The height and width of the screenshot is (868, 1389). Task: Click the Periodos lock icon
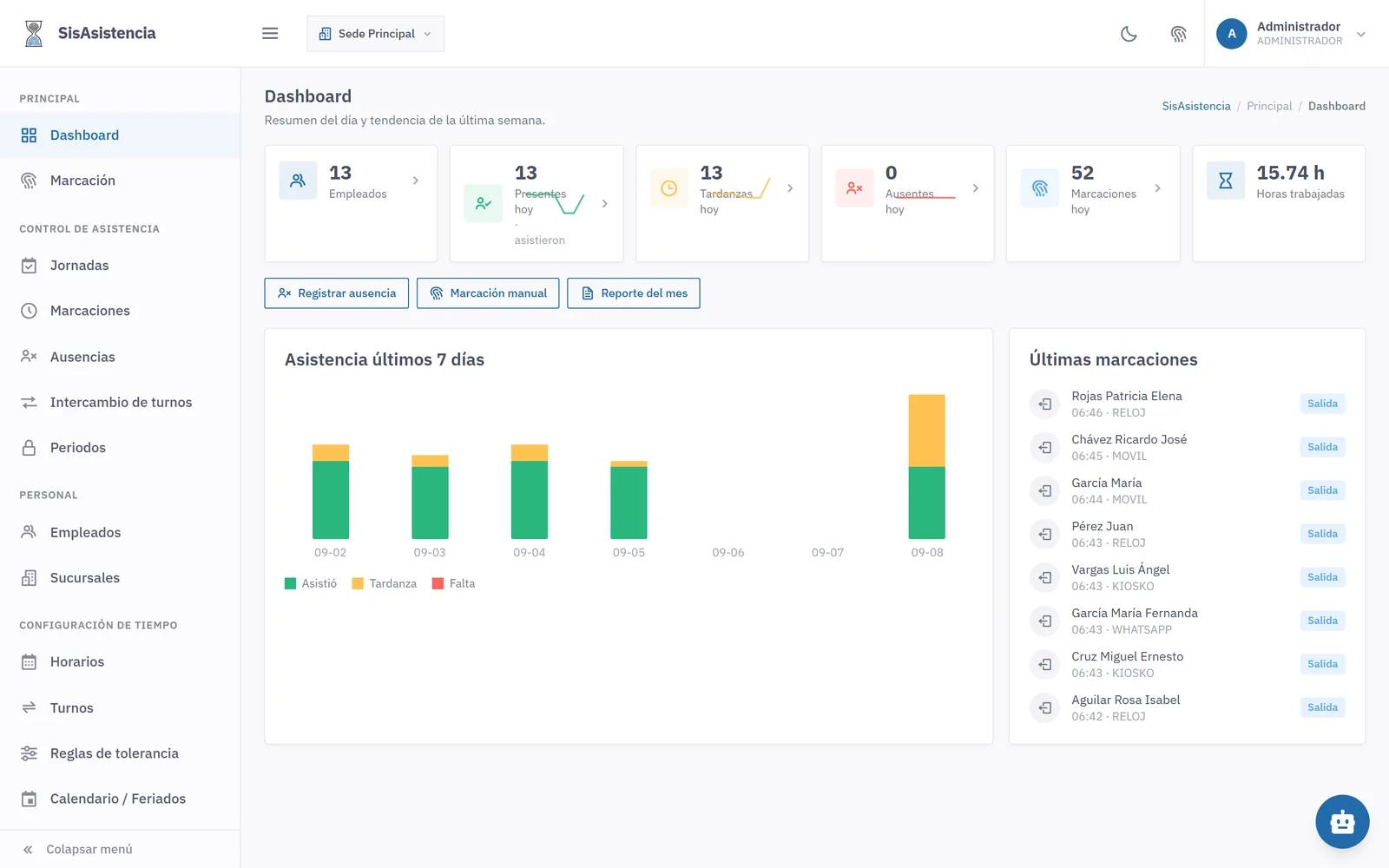coord(29,448)
